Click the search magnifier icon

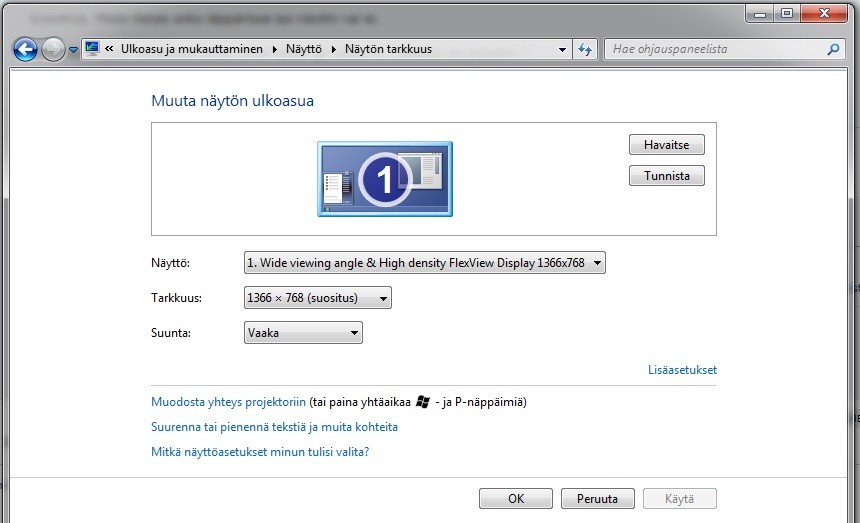point(833,49)
